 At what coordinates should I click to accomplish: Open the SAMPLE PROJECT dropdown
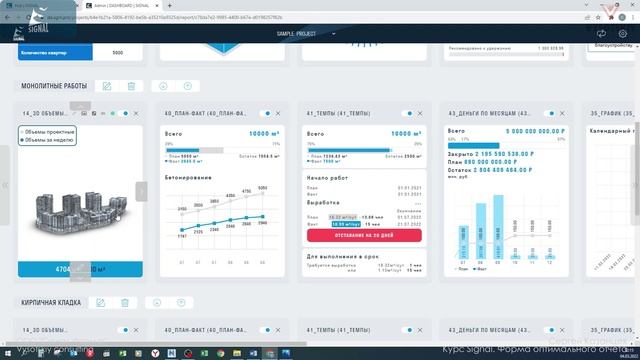point(306,33)
